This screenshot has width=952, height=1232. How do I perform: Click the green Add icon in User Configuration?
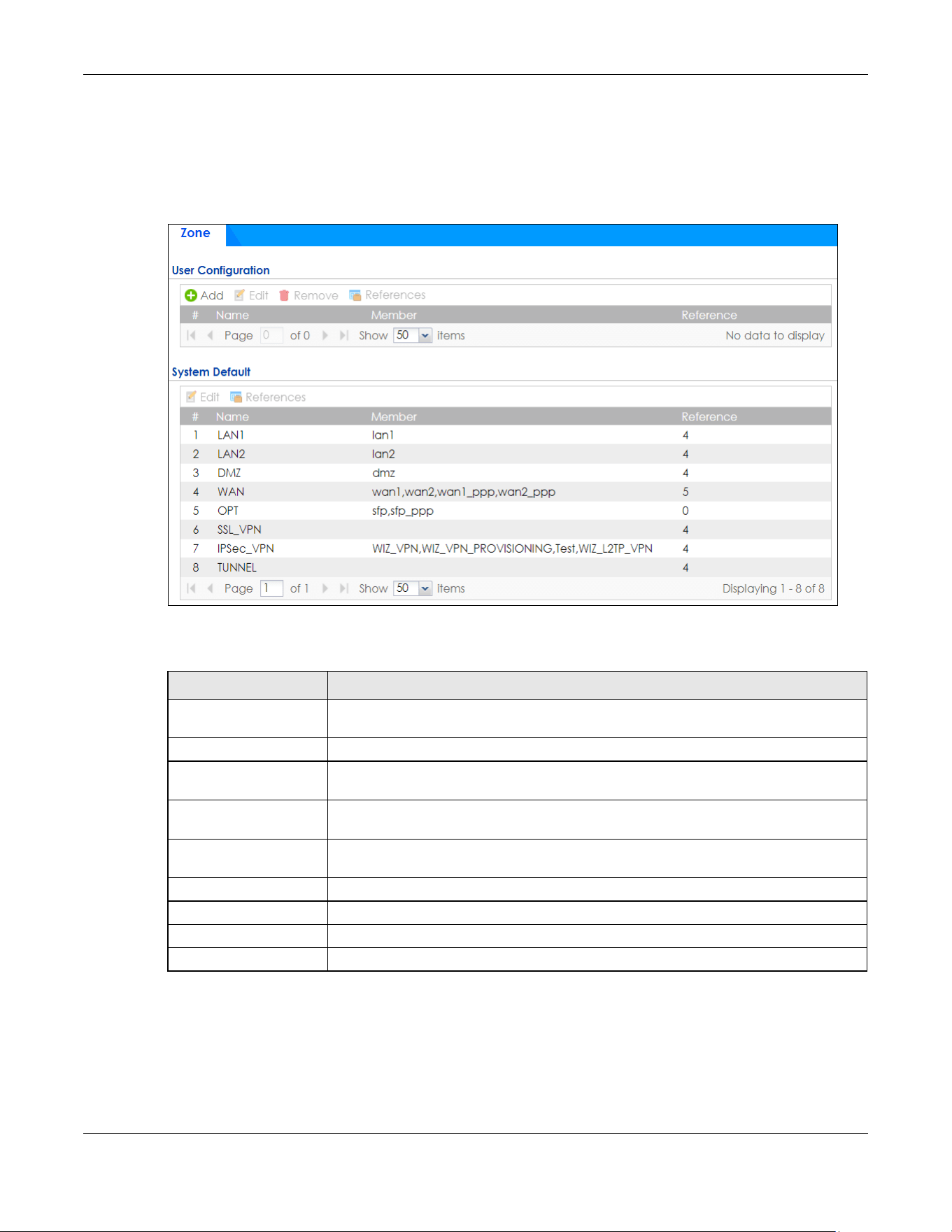pos(191,295)
